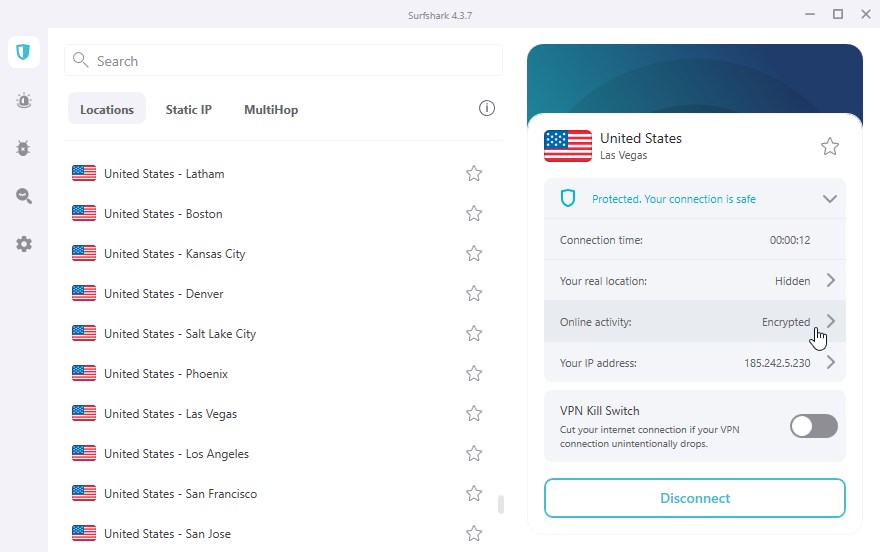Favorite United States - Denver star
The image size is (880, 552).
point(474,293)
